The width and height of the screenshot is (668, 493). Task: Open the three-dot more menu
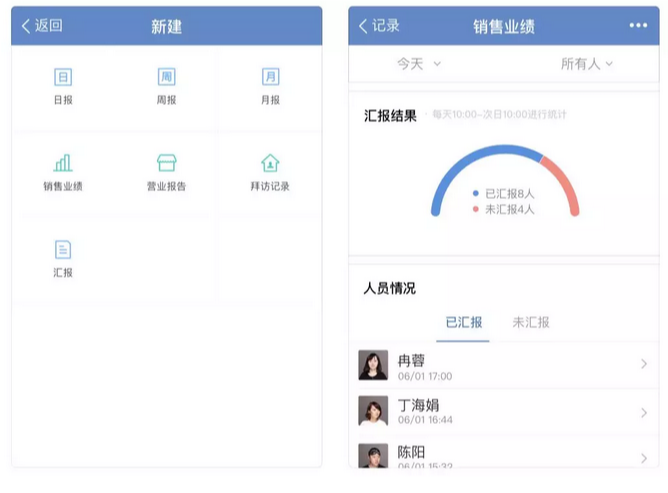coord(638,26)
